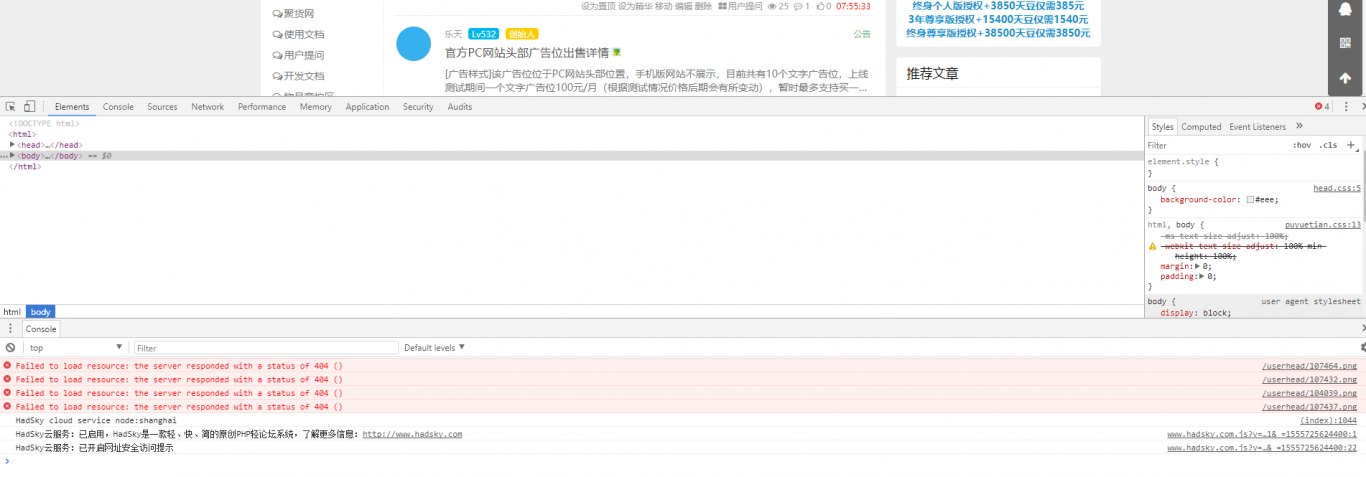
Task: Open the /userhead/107432.png source link
Action: (1309, 380)
